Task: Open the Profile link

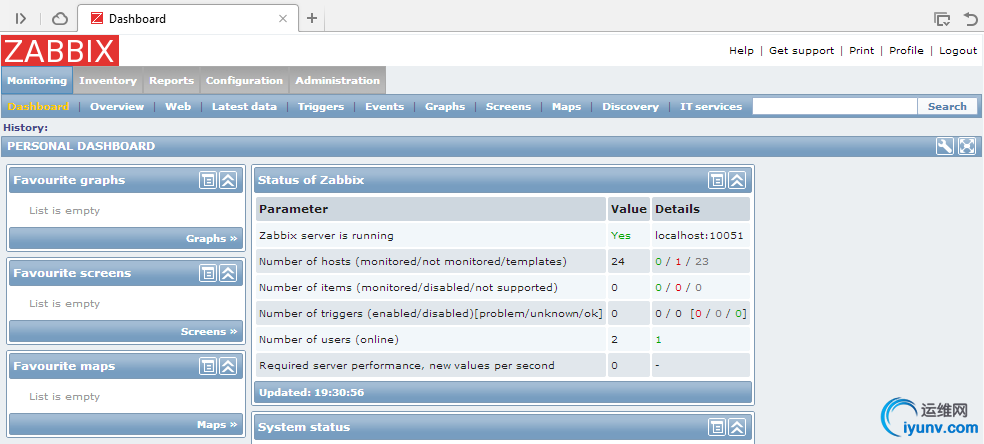Action: click(x=906, y=51)
